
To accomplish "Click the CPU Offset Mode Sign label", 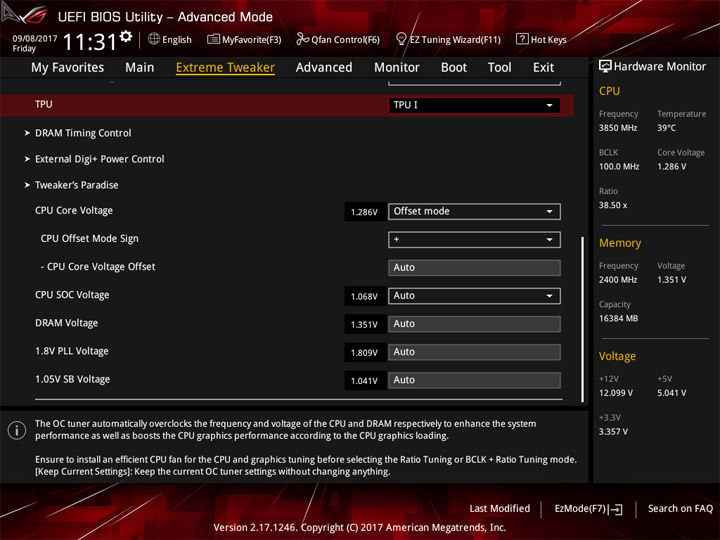I will coord(90,239).
